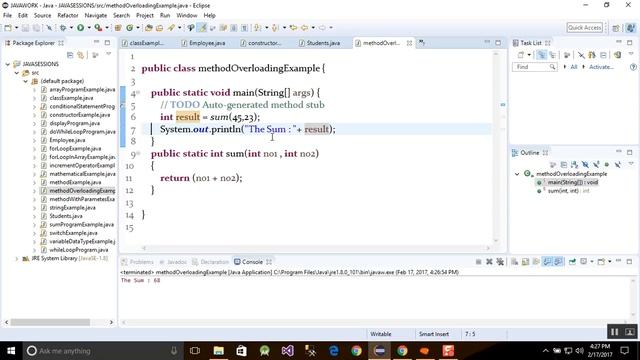Click the Find field in Task List
The height and width of the screenshot is (360, 640).
click(x=534, y=67)
